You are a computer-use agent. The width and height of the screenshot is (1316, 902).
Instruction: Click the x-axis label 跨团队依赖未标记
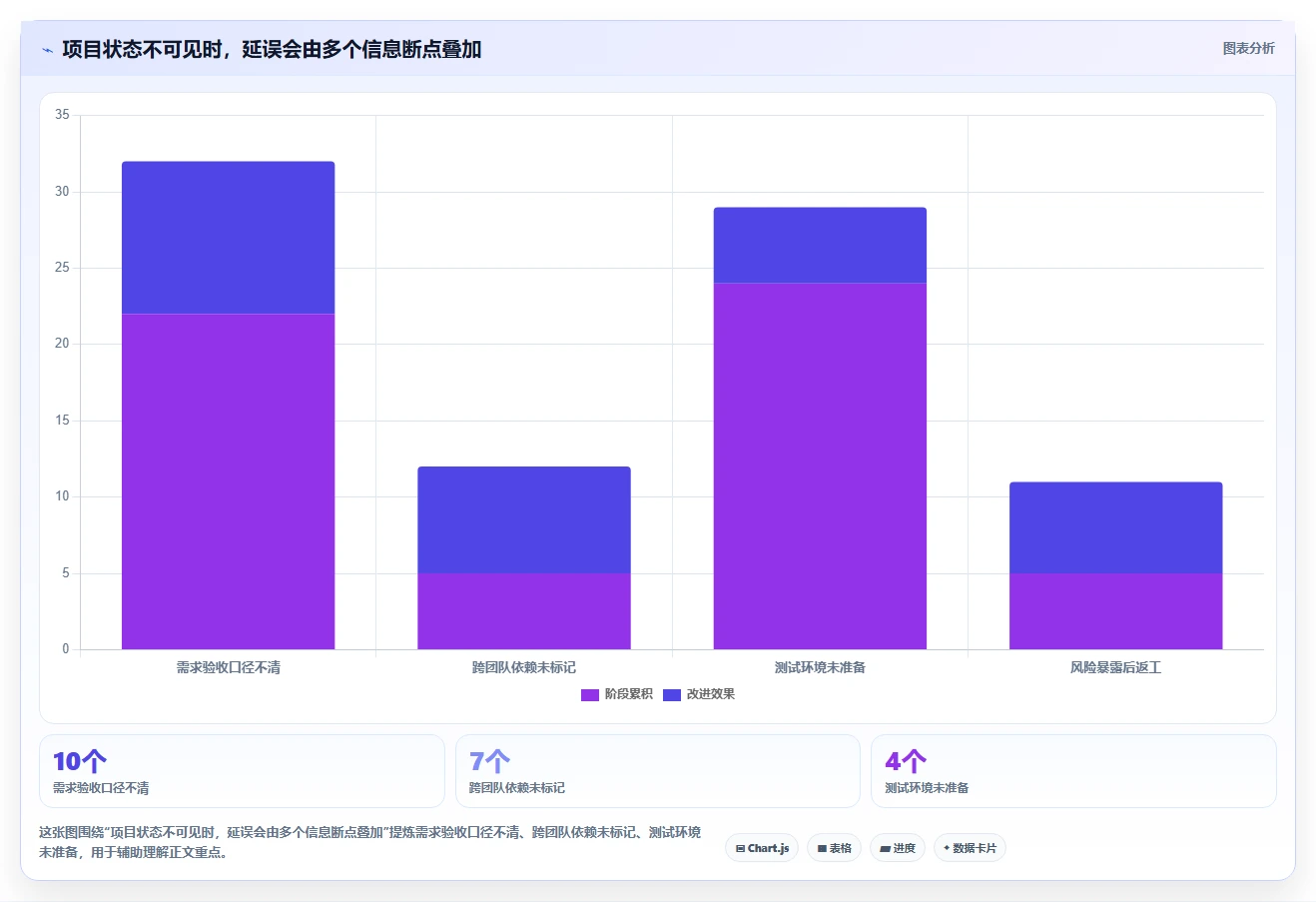coord(524,667)
